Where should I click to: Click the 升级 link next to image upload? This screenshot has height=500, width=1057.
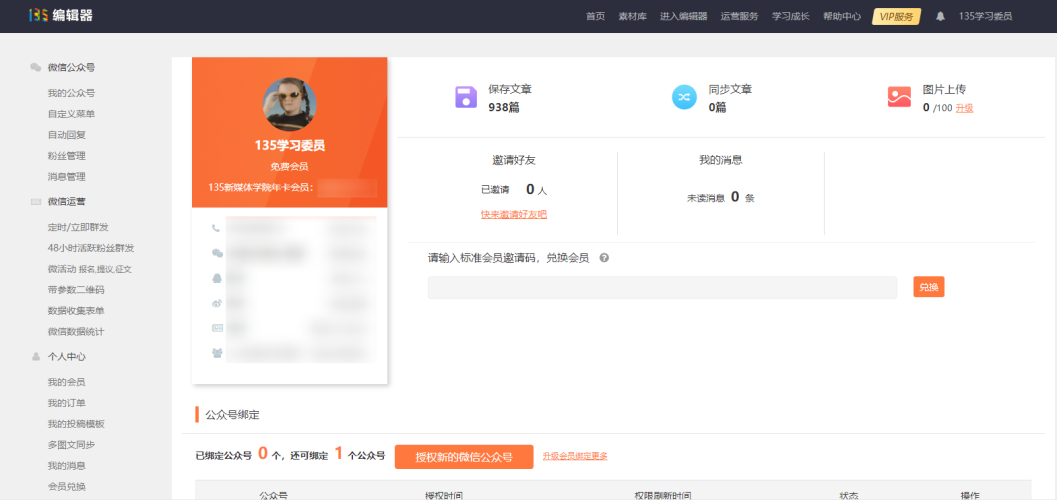tap(964, 108)
